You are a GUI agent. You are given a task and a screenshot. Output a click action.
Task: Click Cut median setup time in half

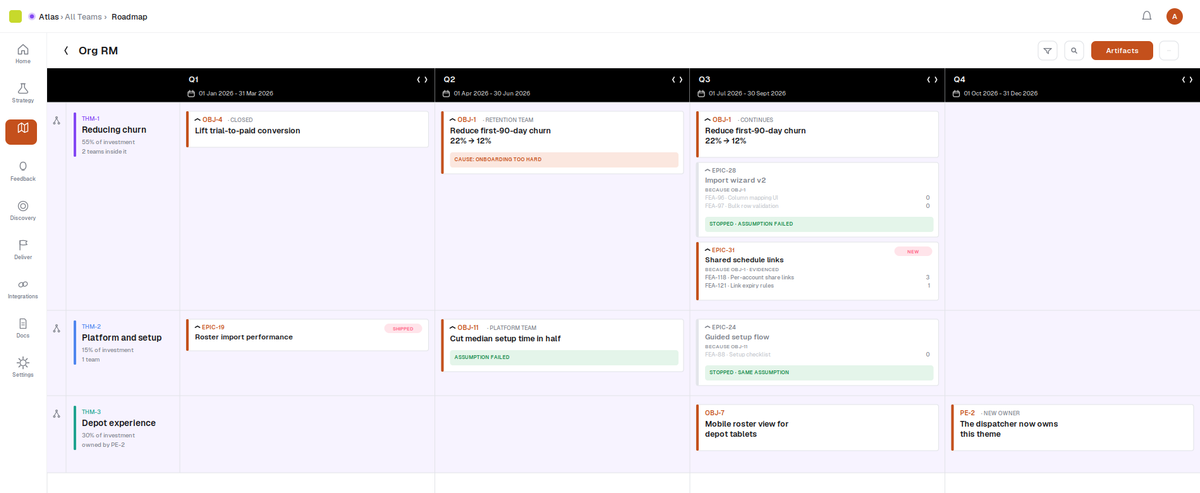point(505,338)
